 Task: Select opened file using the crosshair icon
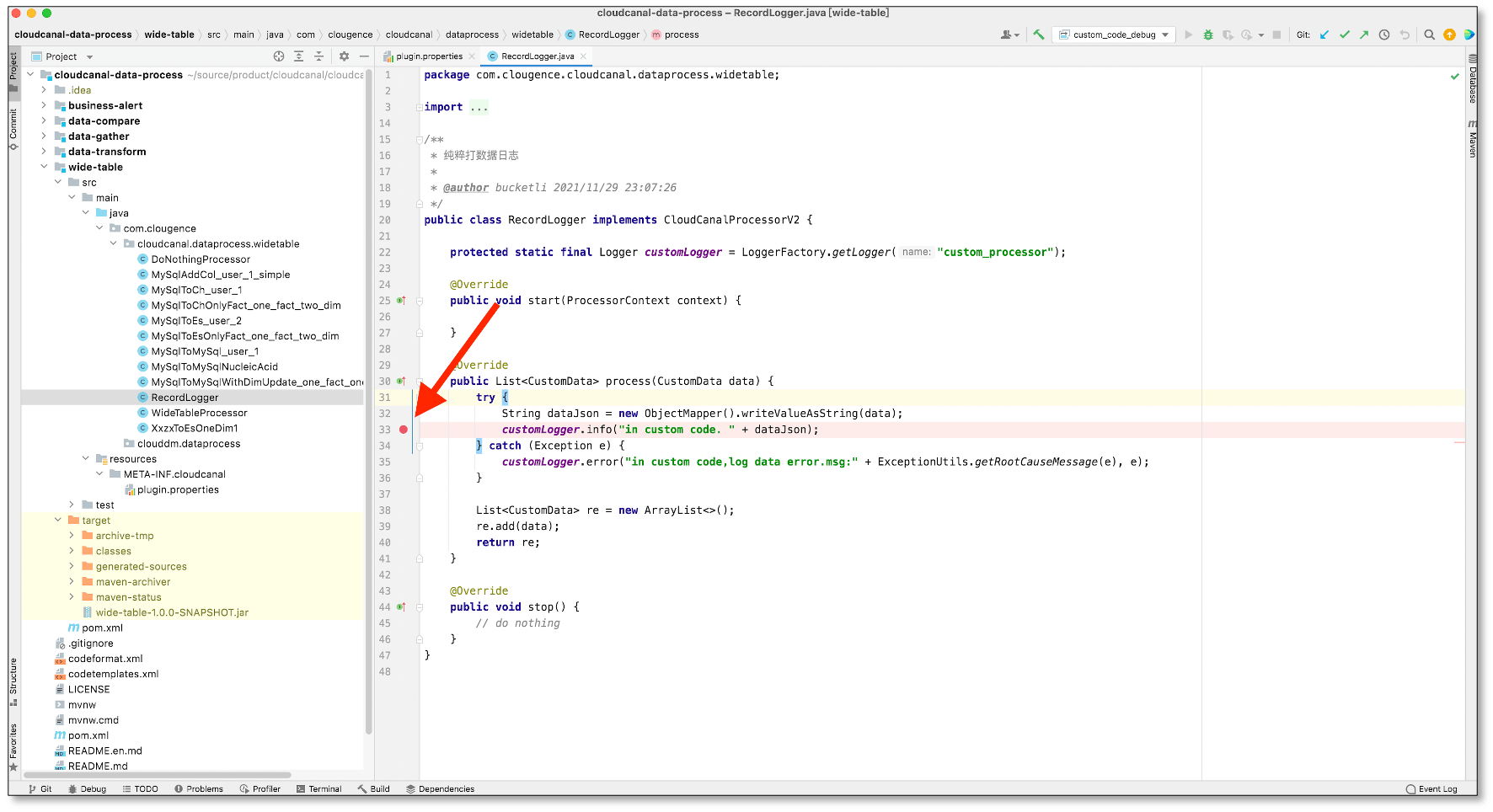tap(279, 56)
